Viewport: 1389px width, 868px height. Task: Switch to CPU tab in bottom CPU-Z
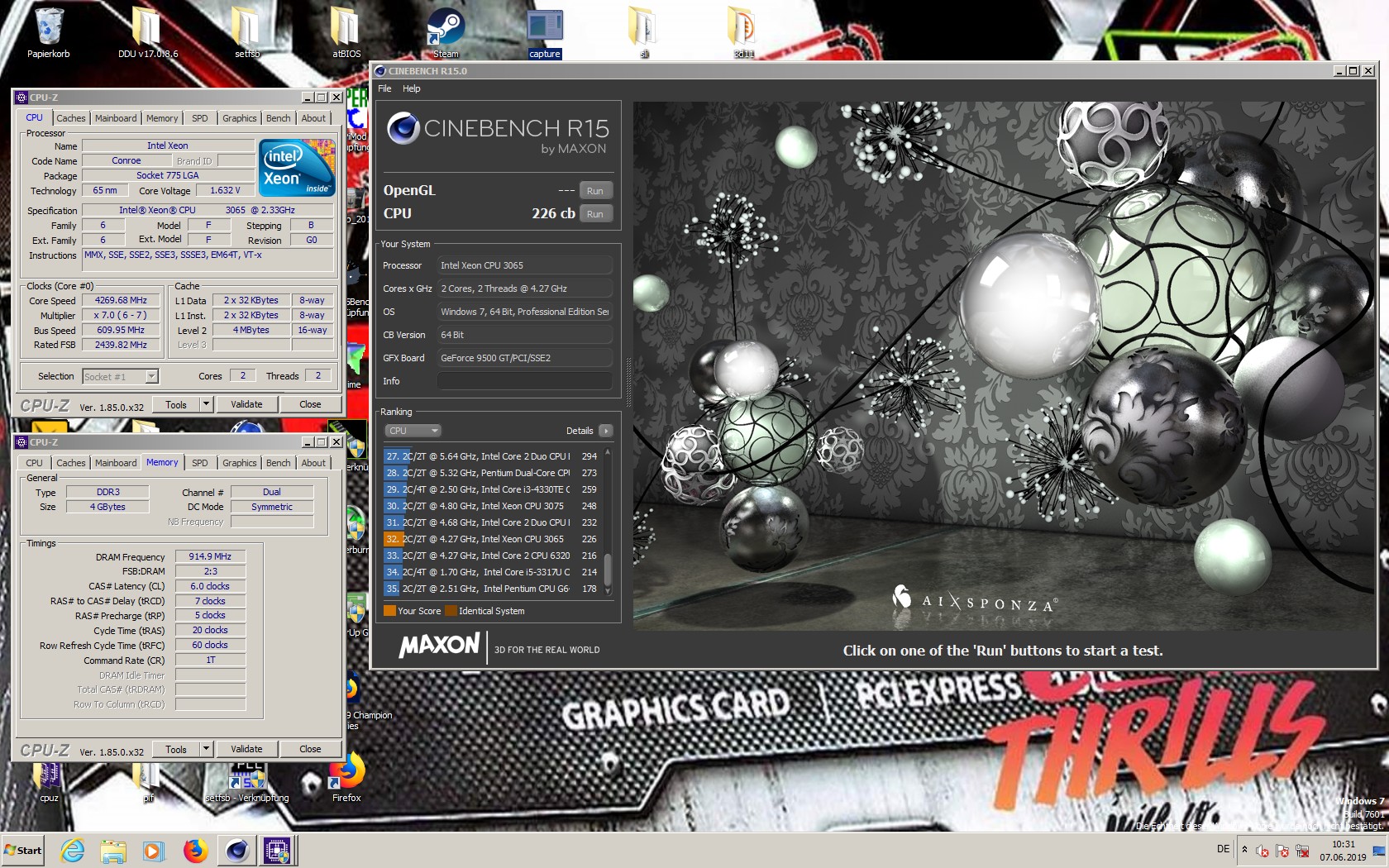pyautogui.click(x=35, y=463)
